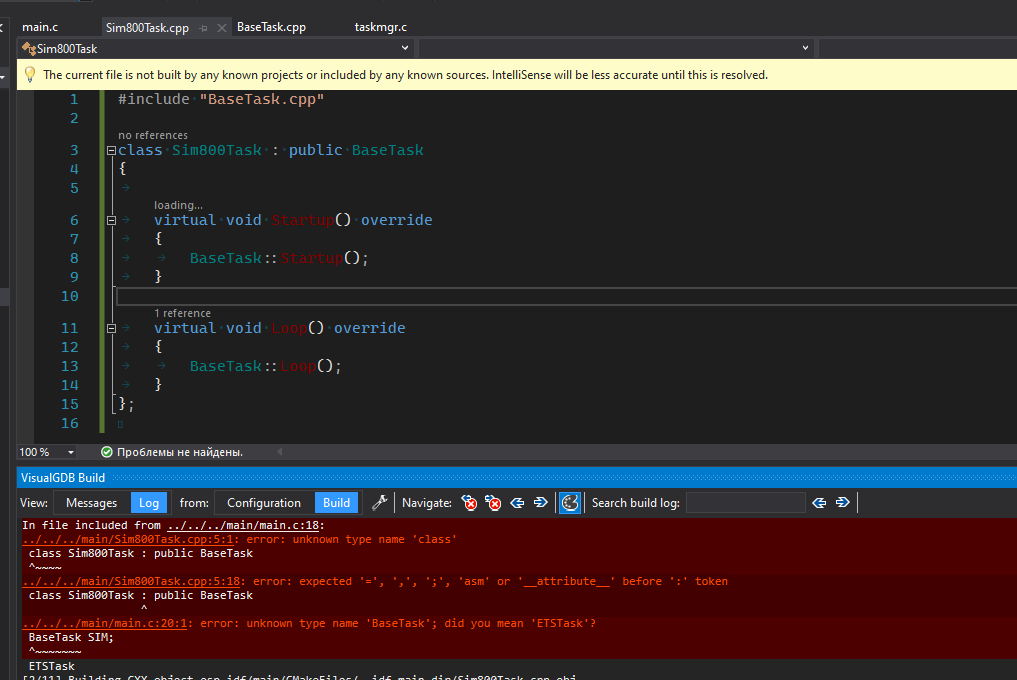Open the editor zoom level dropdown
This screenshot has width=1017, height=680.
pos(71,452)
